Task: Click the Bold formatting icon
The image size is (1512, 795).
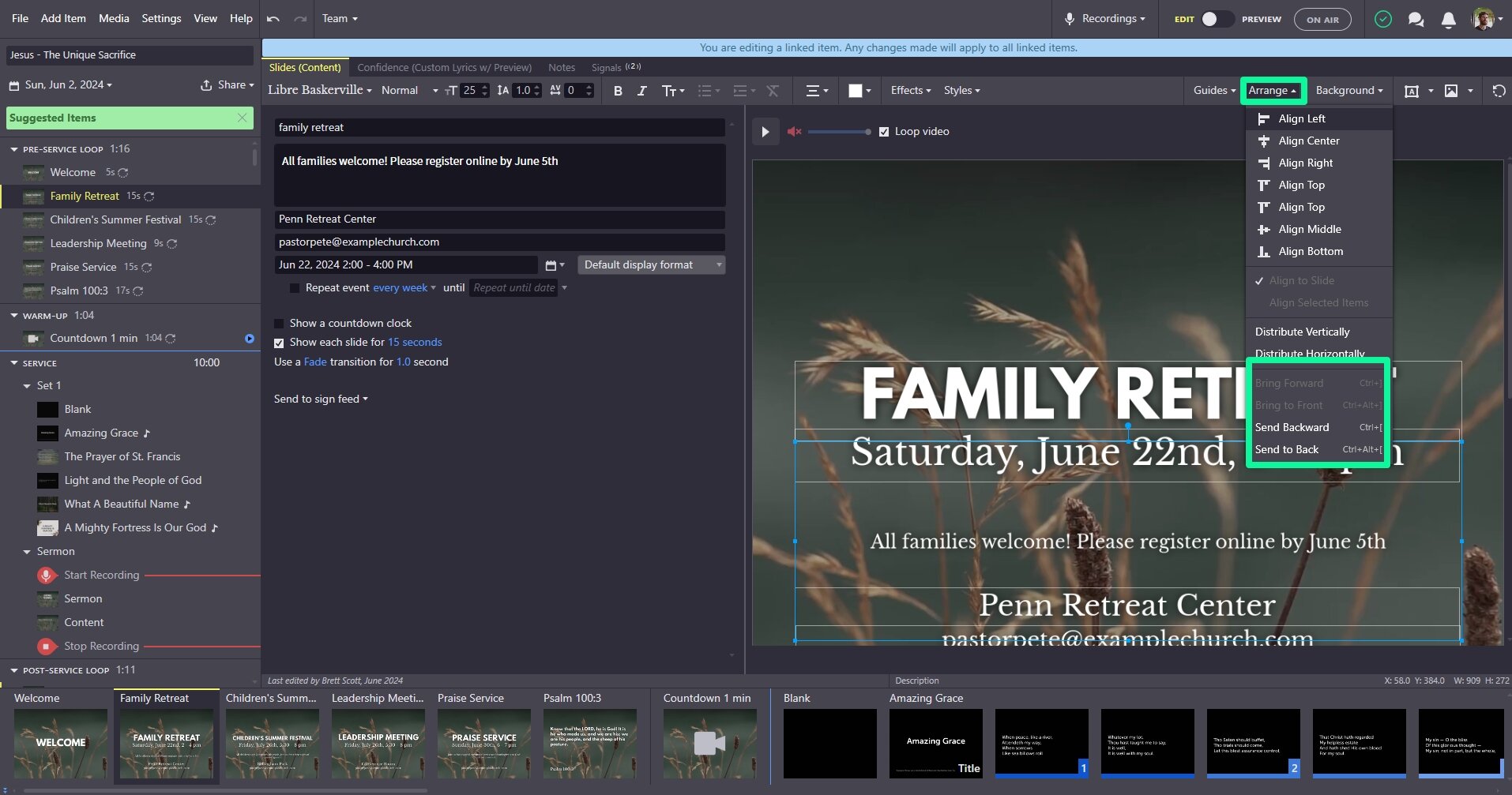Action: click(x=618, y=91)
